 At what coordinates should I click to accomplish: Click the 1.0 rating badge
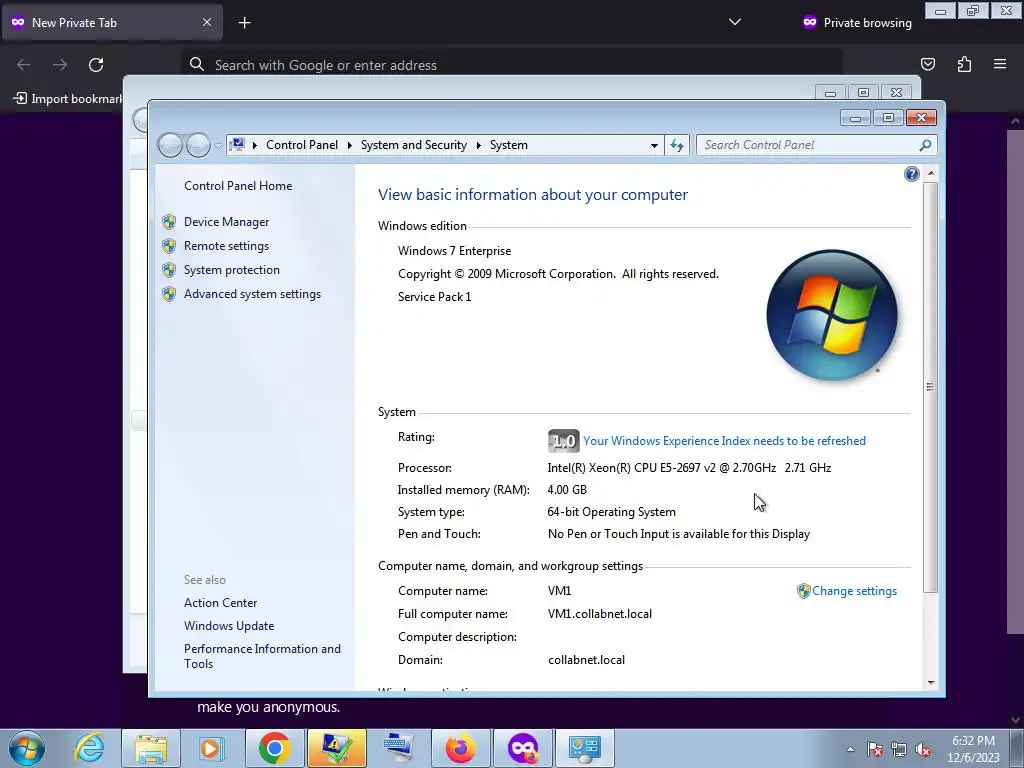pos(564,441)
